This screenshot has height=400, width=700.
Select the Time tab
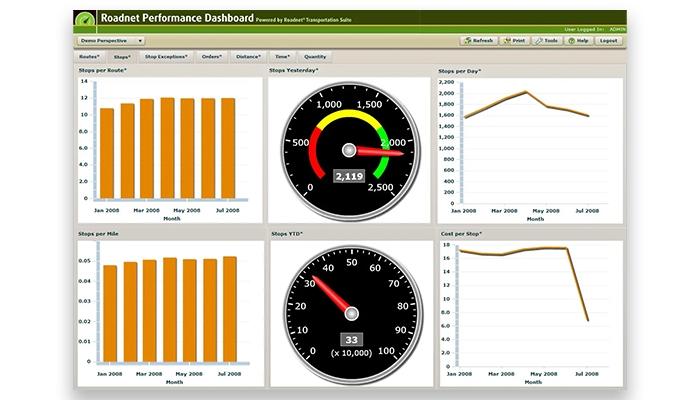point(282,57)
